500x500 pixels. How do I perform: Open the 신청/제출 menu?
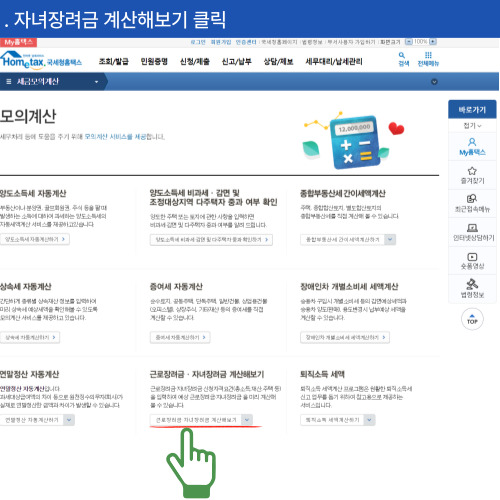pos(195,61)
